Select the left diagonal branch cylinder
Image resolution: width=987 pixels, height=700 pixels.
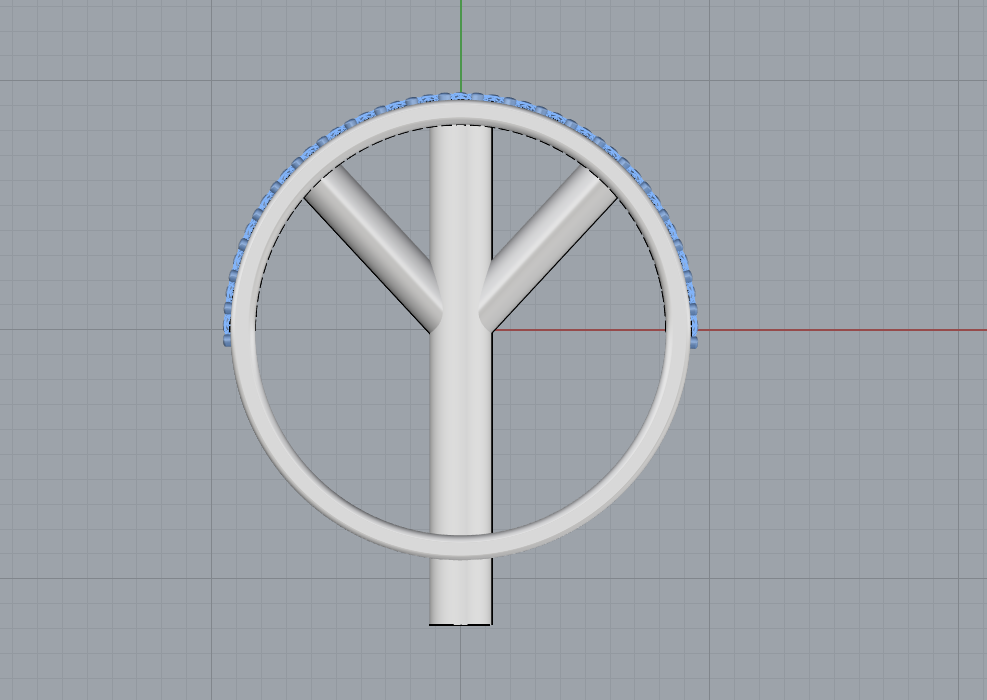click(x=374, y=247)
